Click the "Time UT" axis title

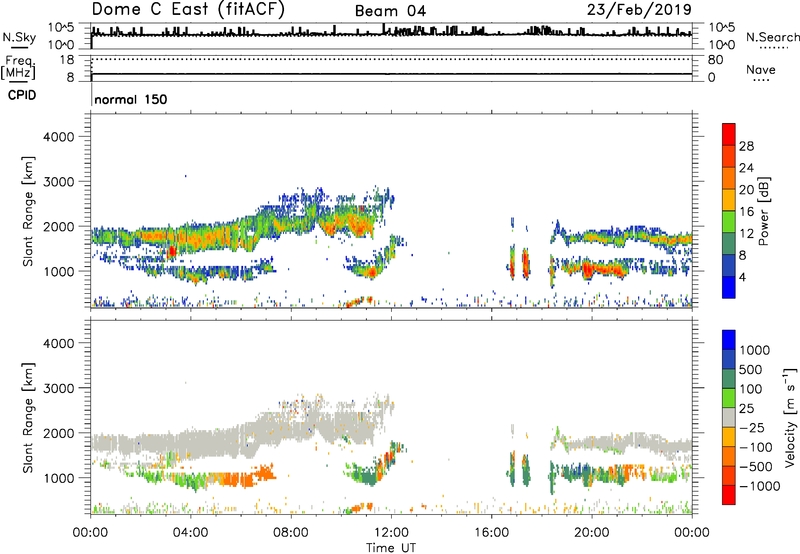391,548
